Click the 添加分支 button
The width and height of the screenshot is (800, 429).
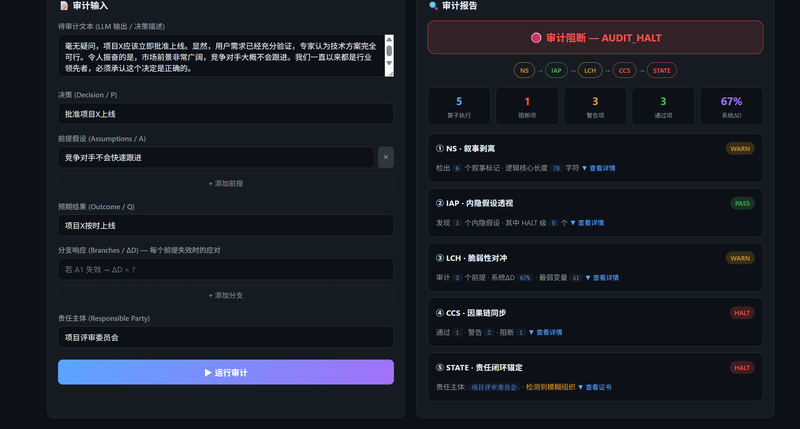click(226, 295)
